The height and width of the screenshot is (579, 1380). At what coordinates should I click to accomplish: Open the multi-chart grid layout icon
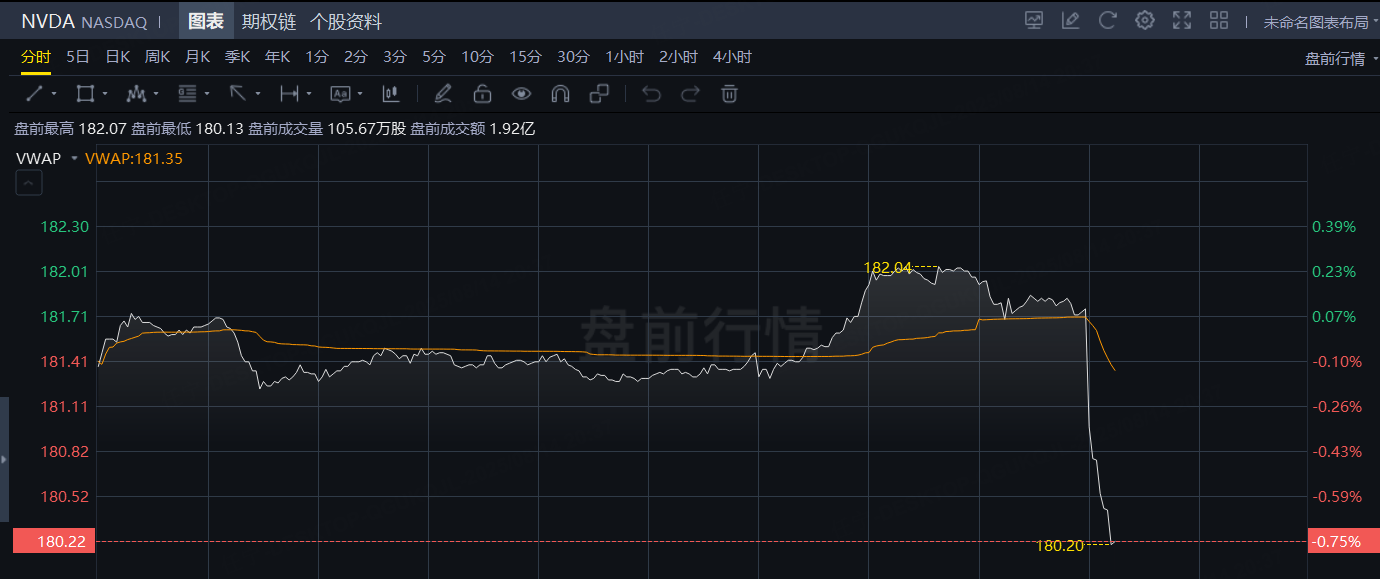tap(1219, 20)
